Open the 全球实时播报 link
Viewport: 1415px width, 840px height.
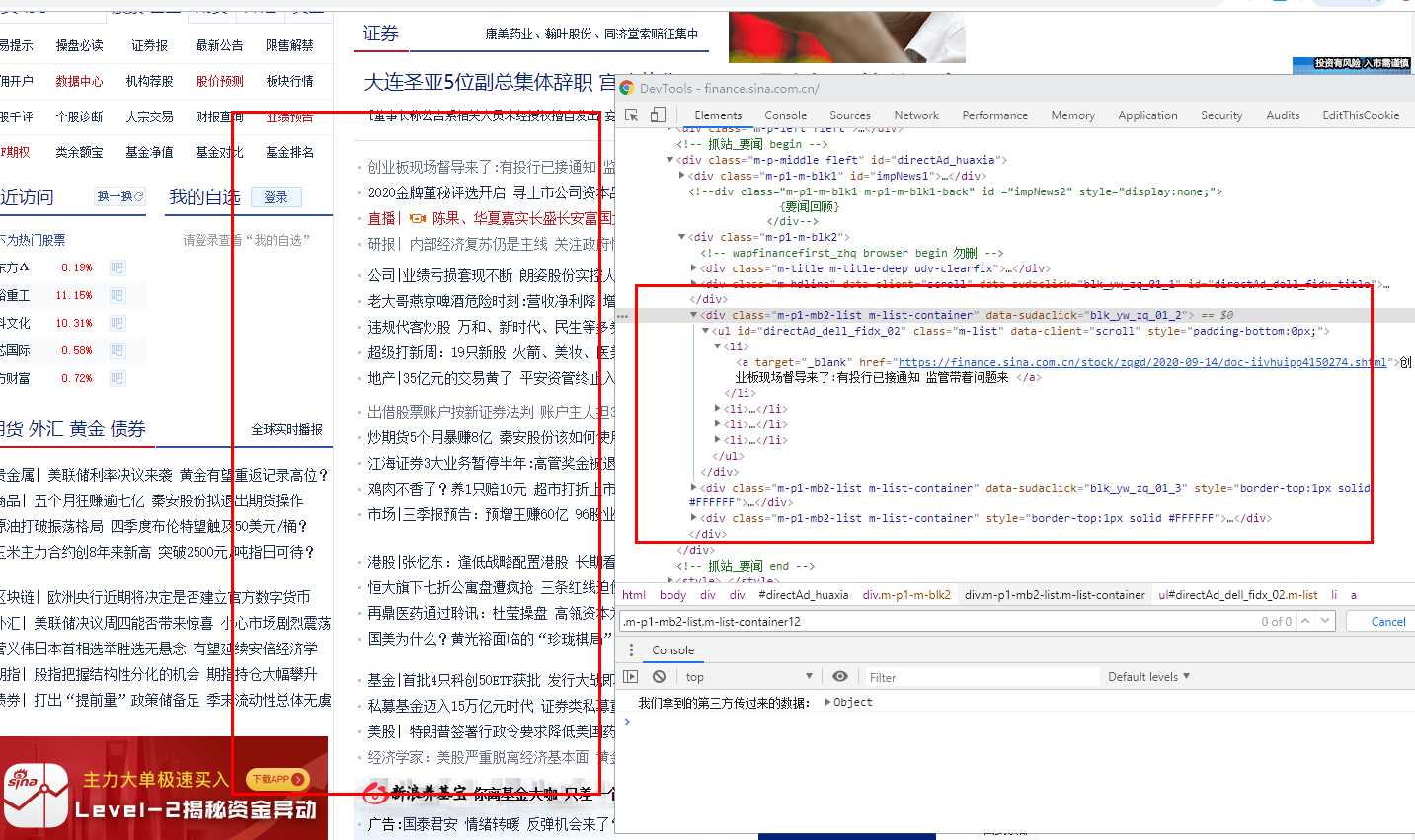click(x=286, y=430)
